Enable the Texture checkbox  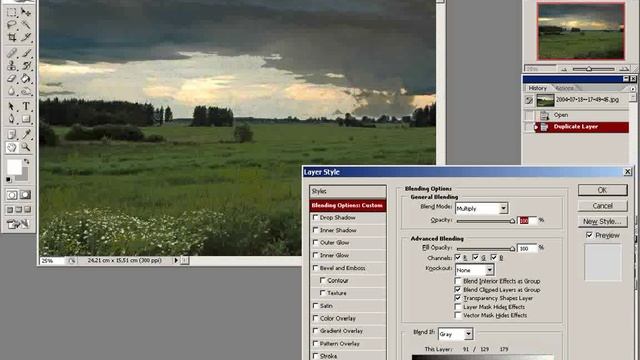322,293
